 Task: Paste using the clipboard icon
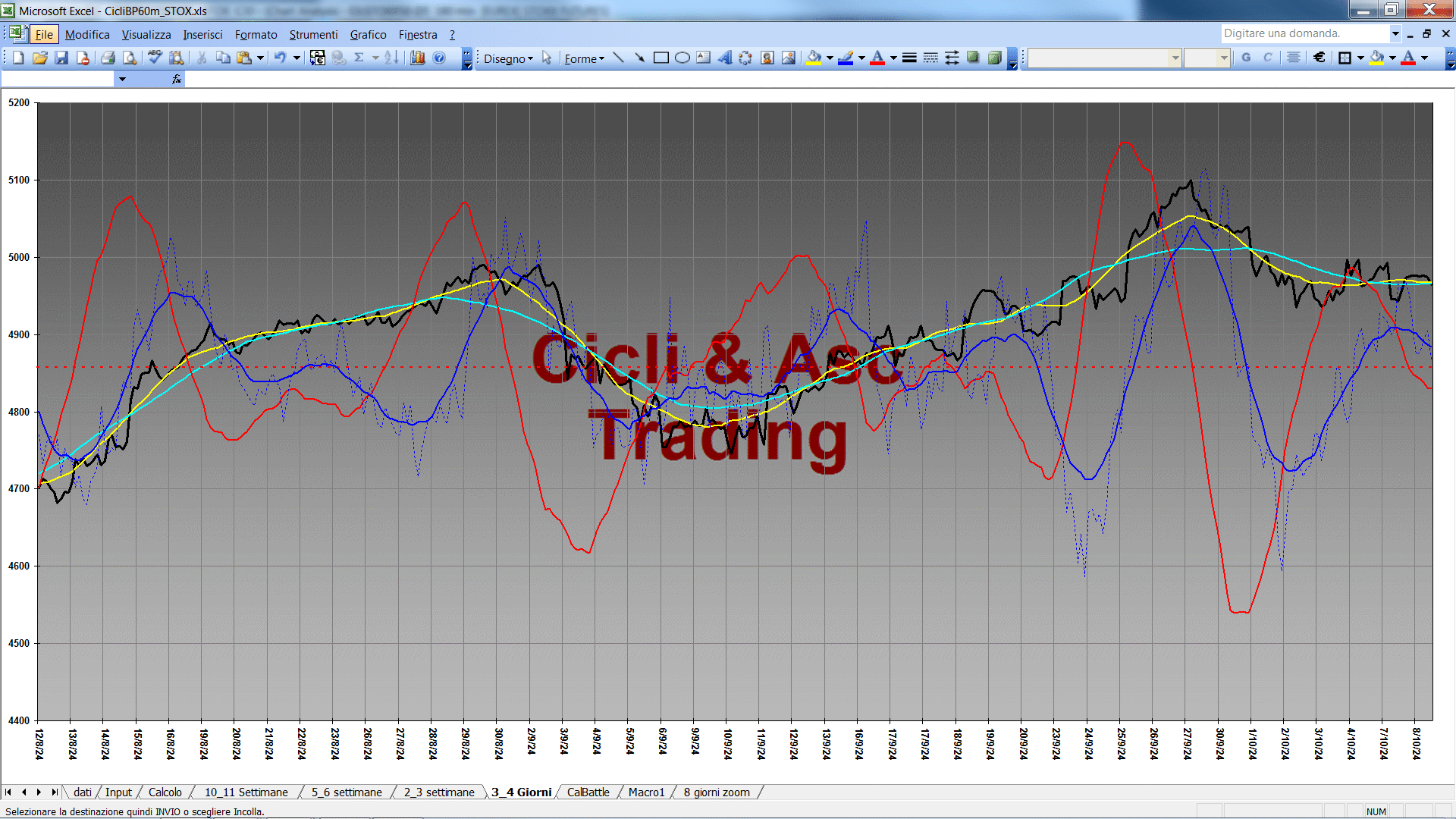[x=244, y=58]
